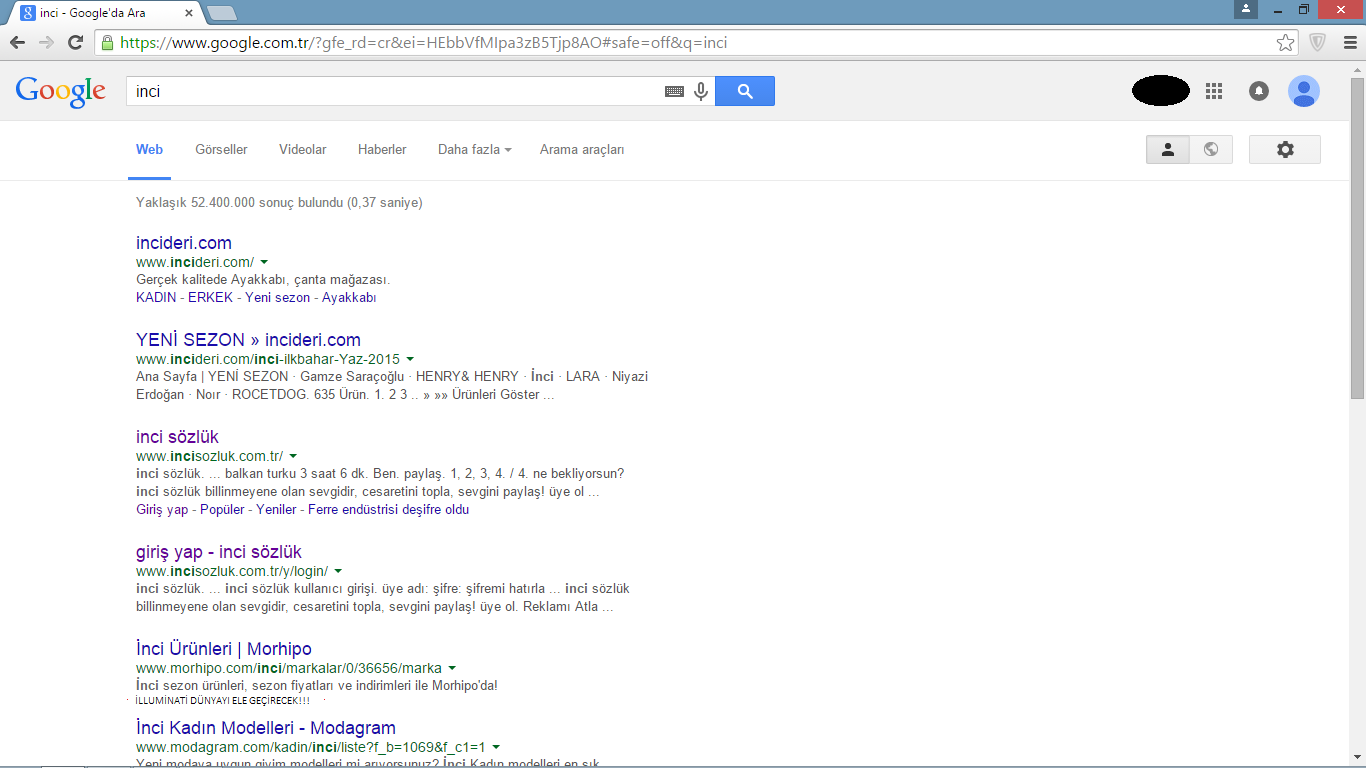Click the Chrome user profile button in title bar
The height and width of the screenshot is (768, 1366).
[1246, 9]
